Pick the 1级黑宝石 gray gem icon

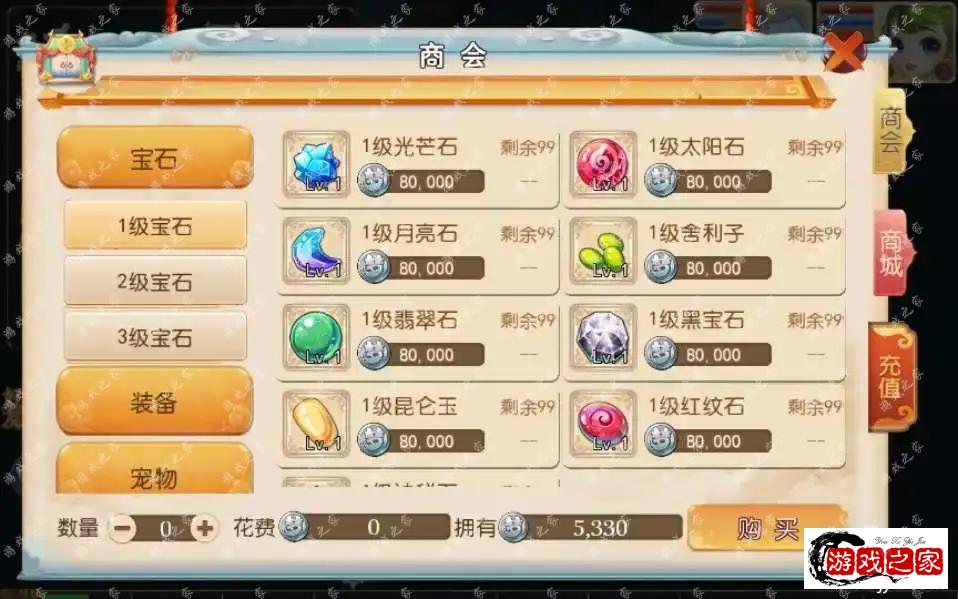603,337
